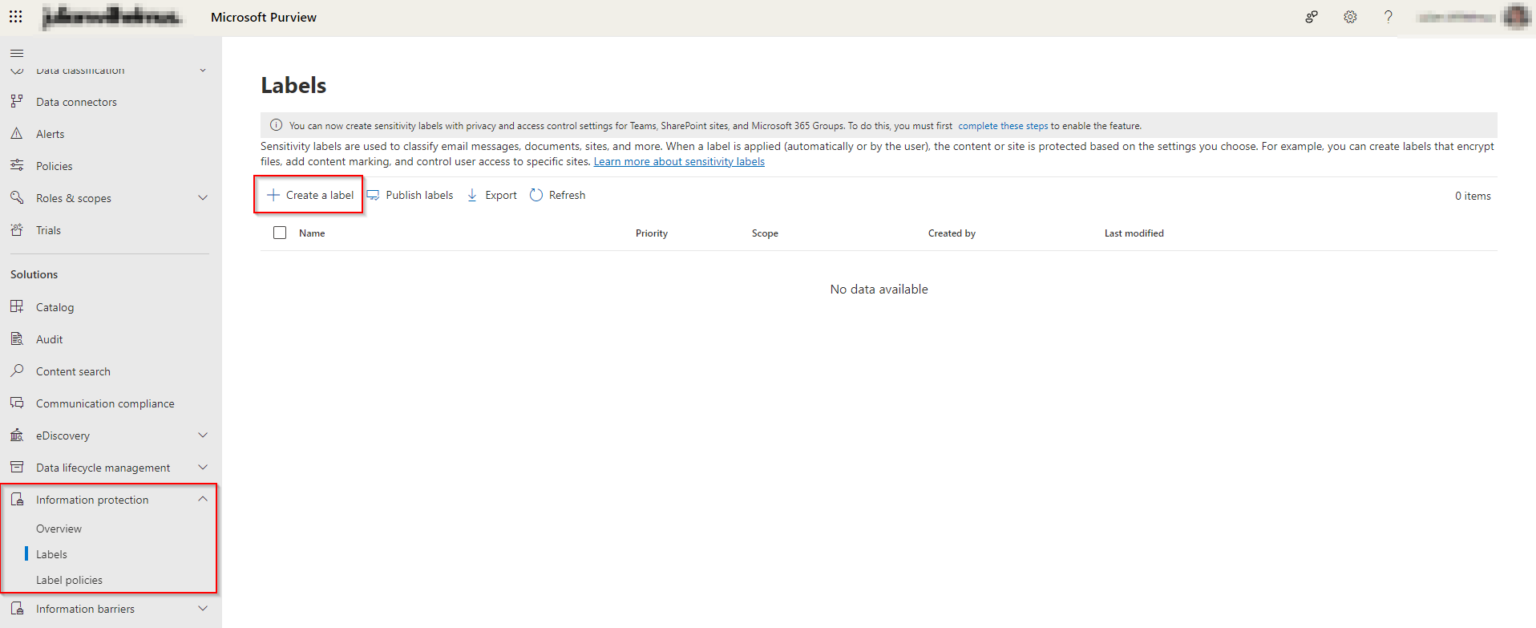Click the info icon in the banner

tap(276, 126)
